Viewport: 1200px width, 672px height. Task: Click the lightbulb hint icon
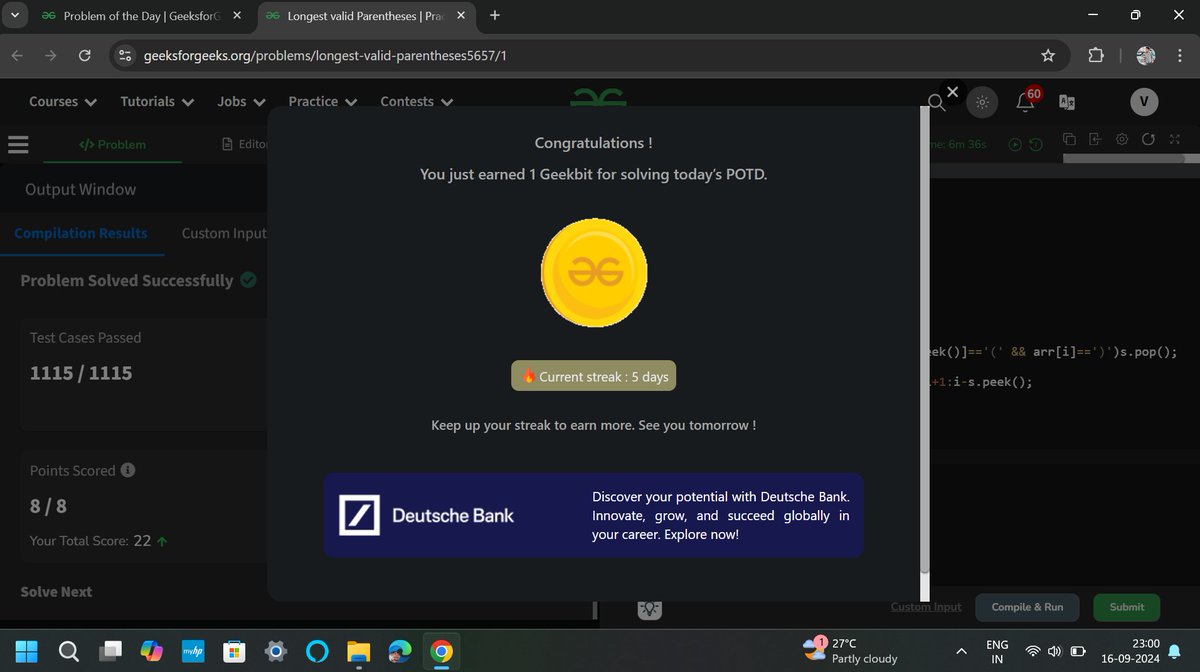[650, 607]
